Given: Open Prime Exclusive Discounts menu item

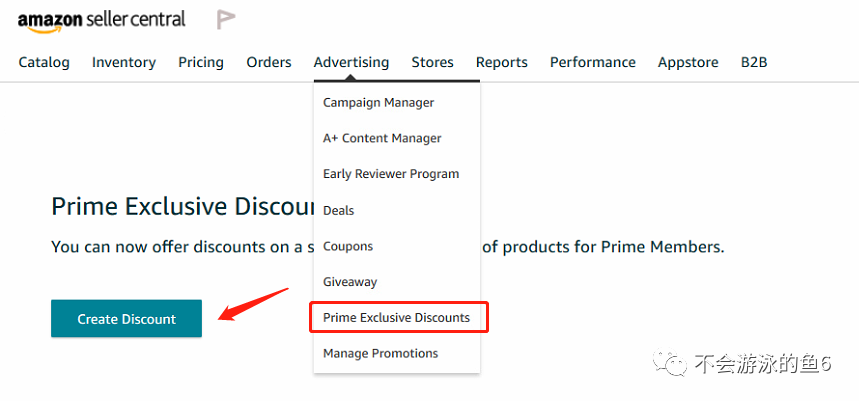Looking at the screenshot, I should [396, 317].
